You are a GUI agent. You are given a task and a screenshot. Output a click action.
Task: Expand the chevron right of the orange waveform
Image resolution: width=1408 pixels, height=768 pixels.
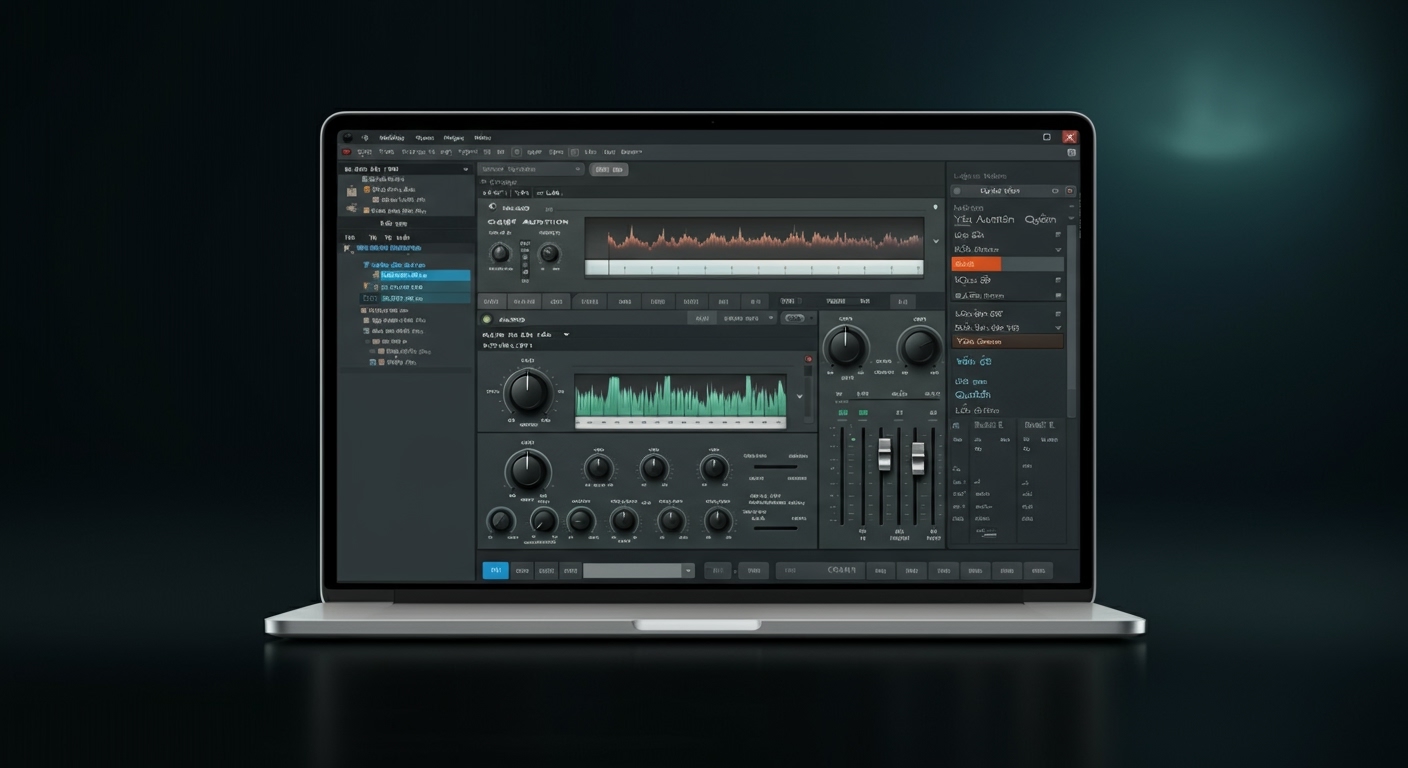point(936,241)
